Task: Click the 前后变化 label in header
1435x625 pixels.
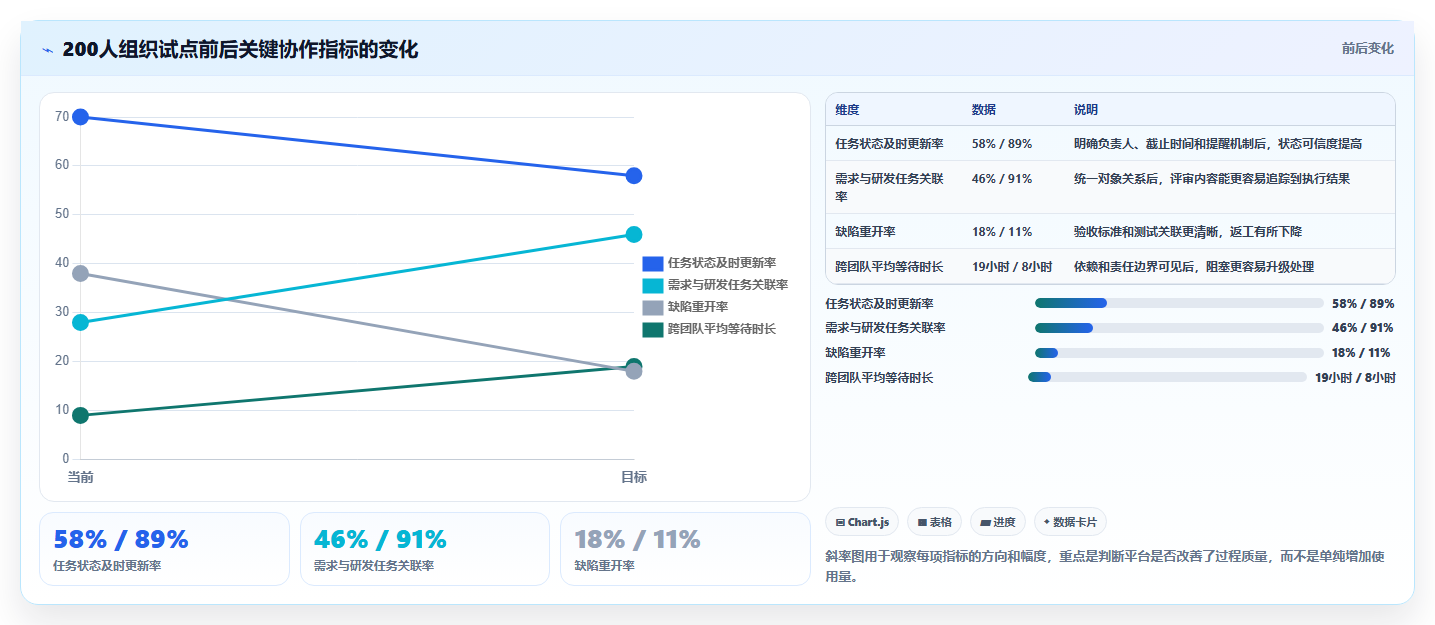Action: [1367, 49]
